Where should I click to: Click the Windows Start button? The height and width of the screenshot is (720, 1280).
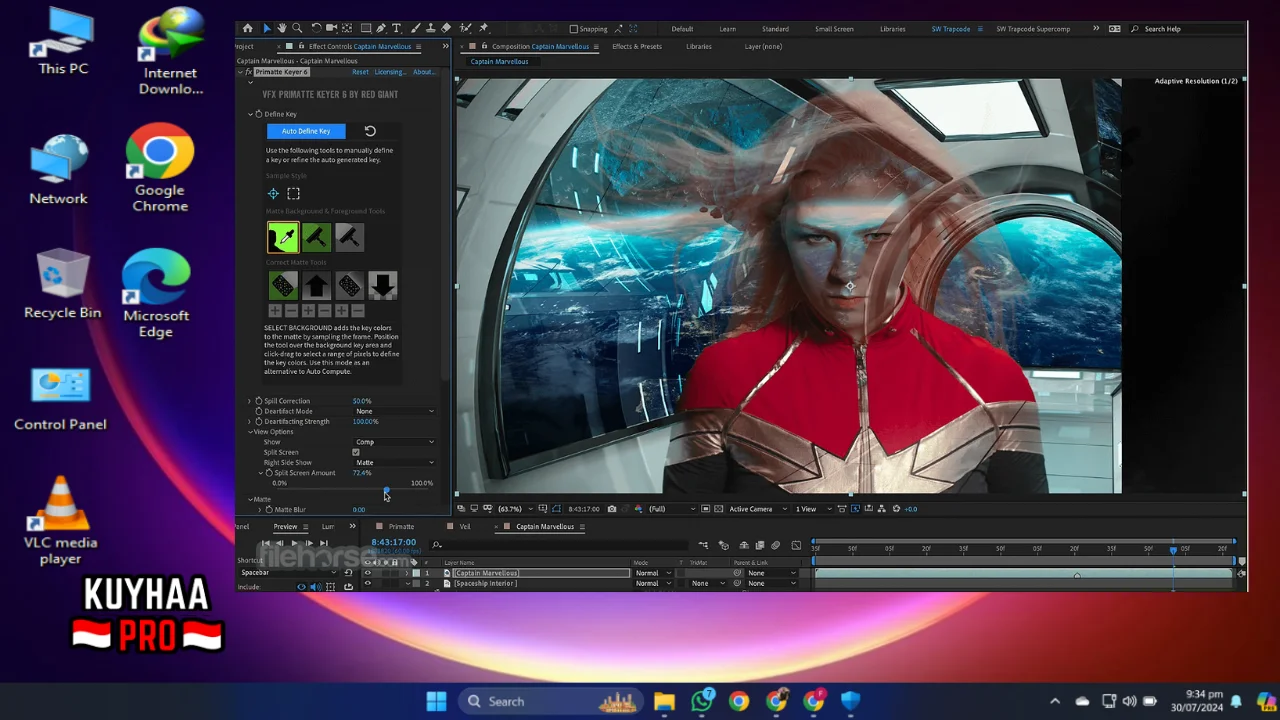coord(436,701)
